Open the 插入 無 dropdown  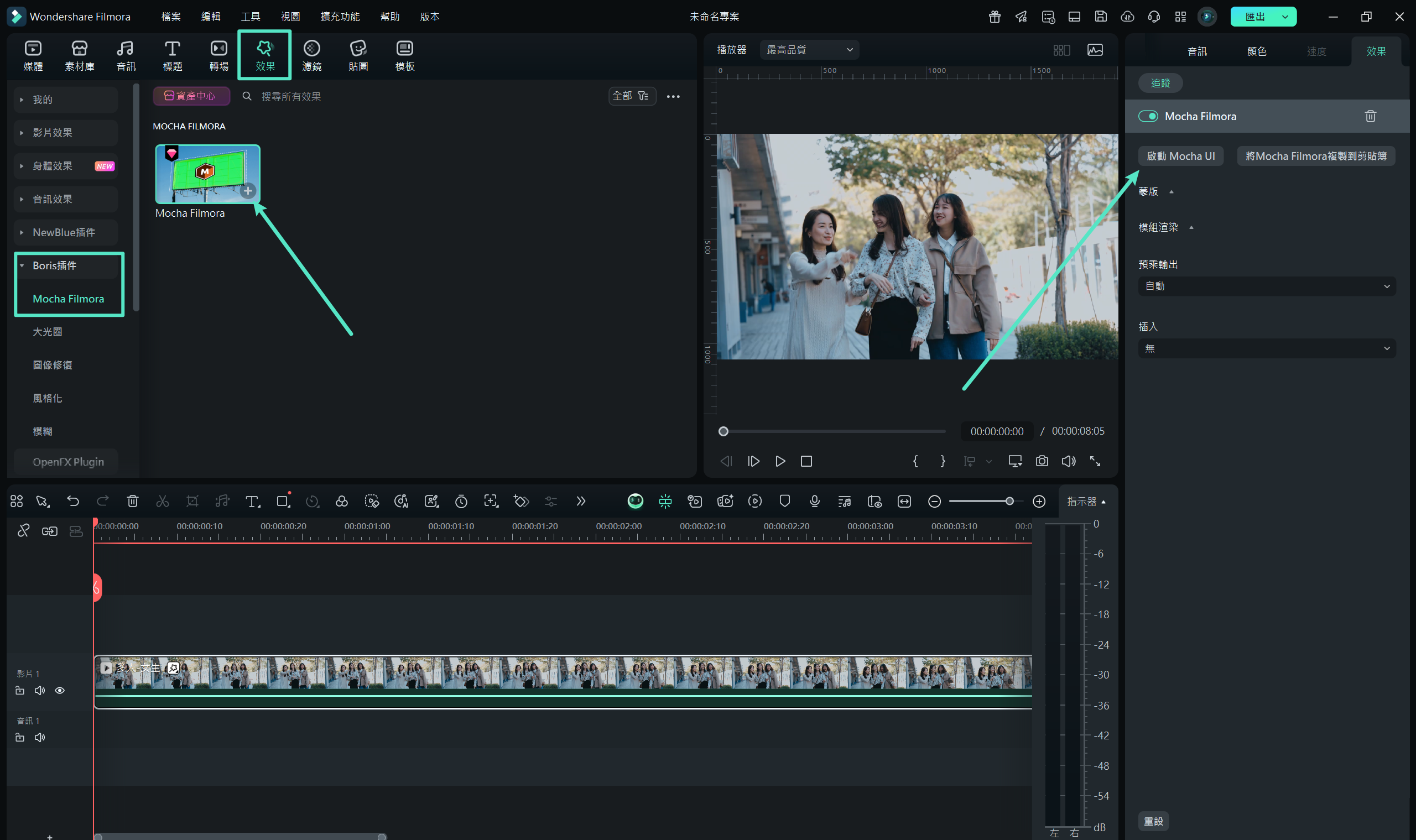(x=1267, y=348)
